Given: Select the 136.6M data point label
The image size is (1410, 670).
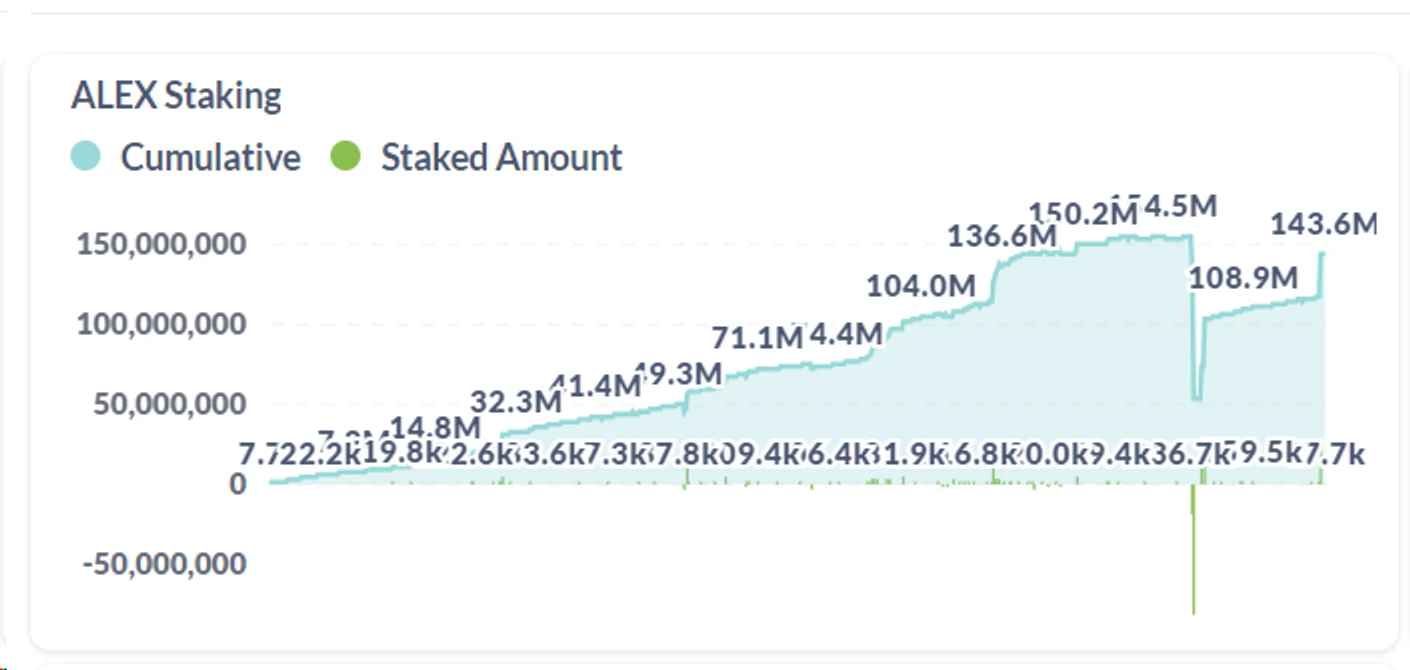Looking at the screenshot, I should coord(1002,236).
